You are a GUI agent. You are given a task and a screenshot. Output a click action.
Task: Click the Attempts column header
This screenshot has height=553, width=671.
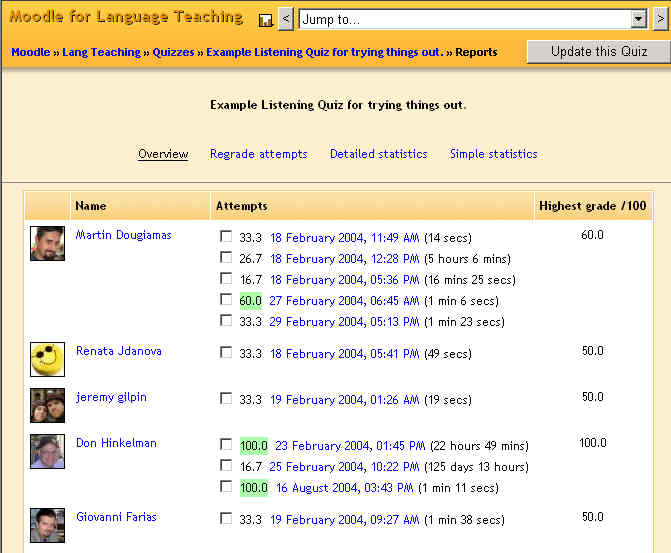click(x=242, y=206)
